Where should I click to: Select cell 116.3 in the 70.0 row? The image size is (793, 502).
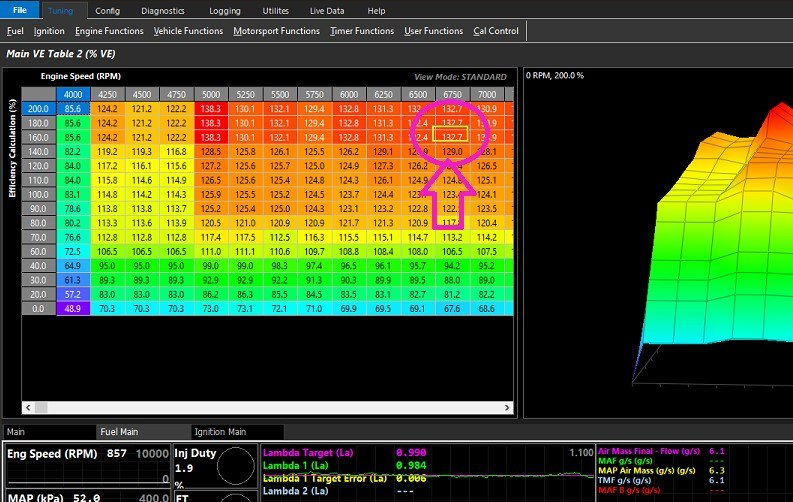(314, 237)
